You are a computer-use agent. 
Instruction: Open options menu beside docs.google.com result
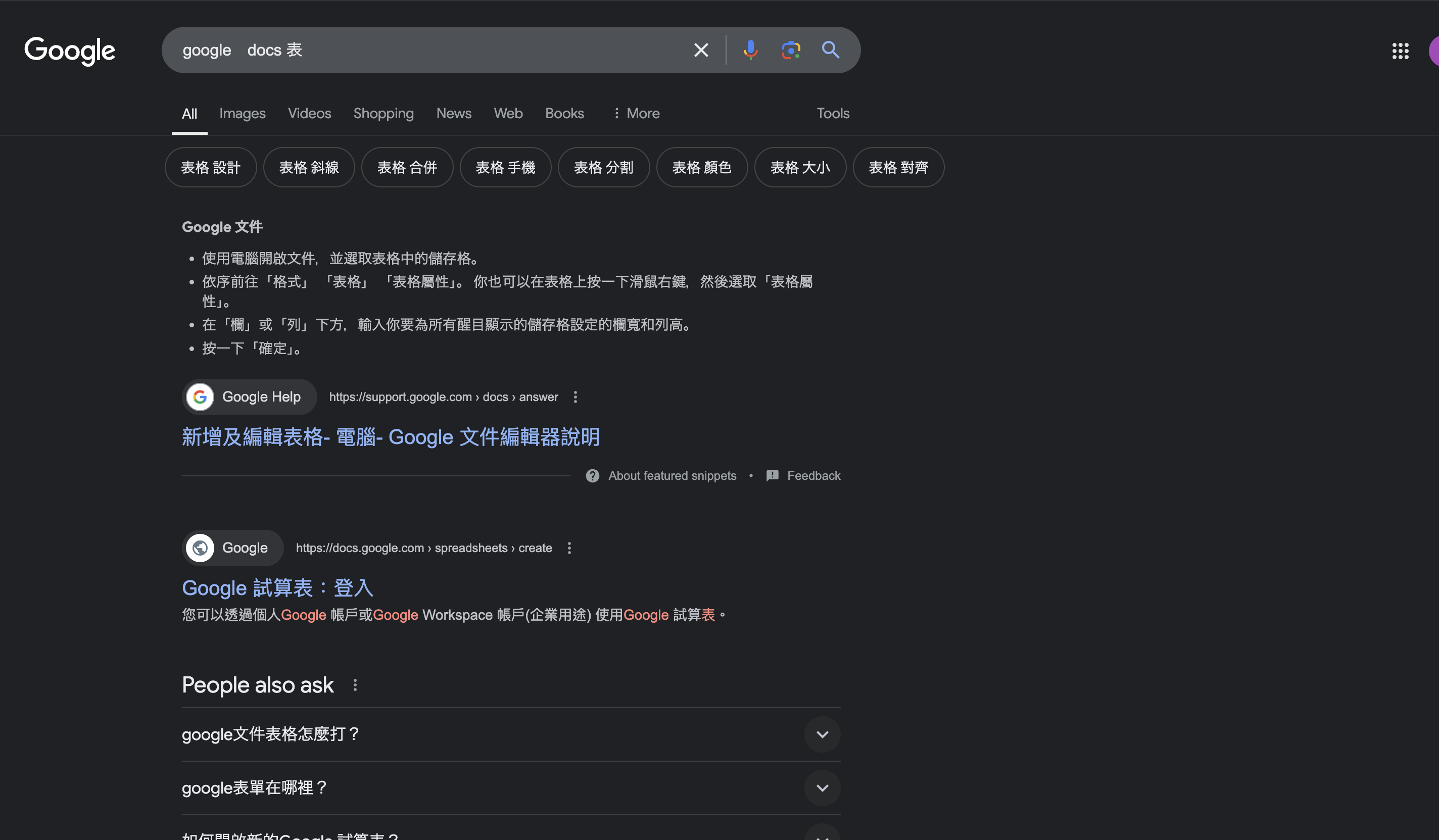tap(569, 548)
